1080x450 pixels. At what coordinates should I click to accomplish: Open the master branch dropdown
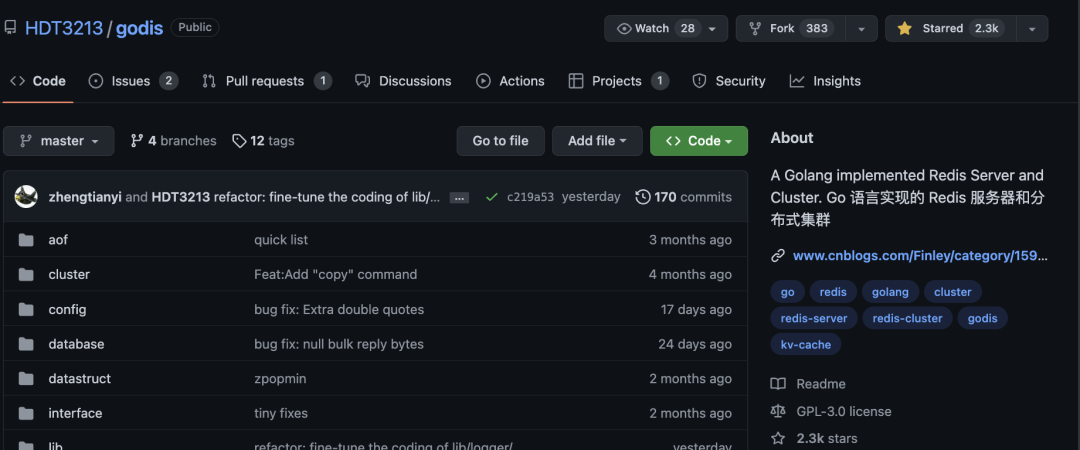(58, 141)
